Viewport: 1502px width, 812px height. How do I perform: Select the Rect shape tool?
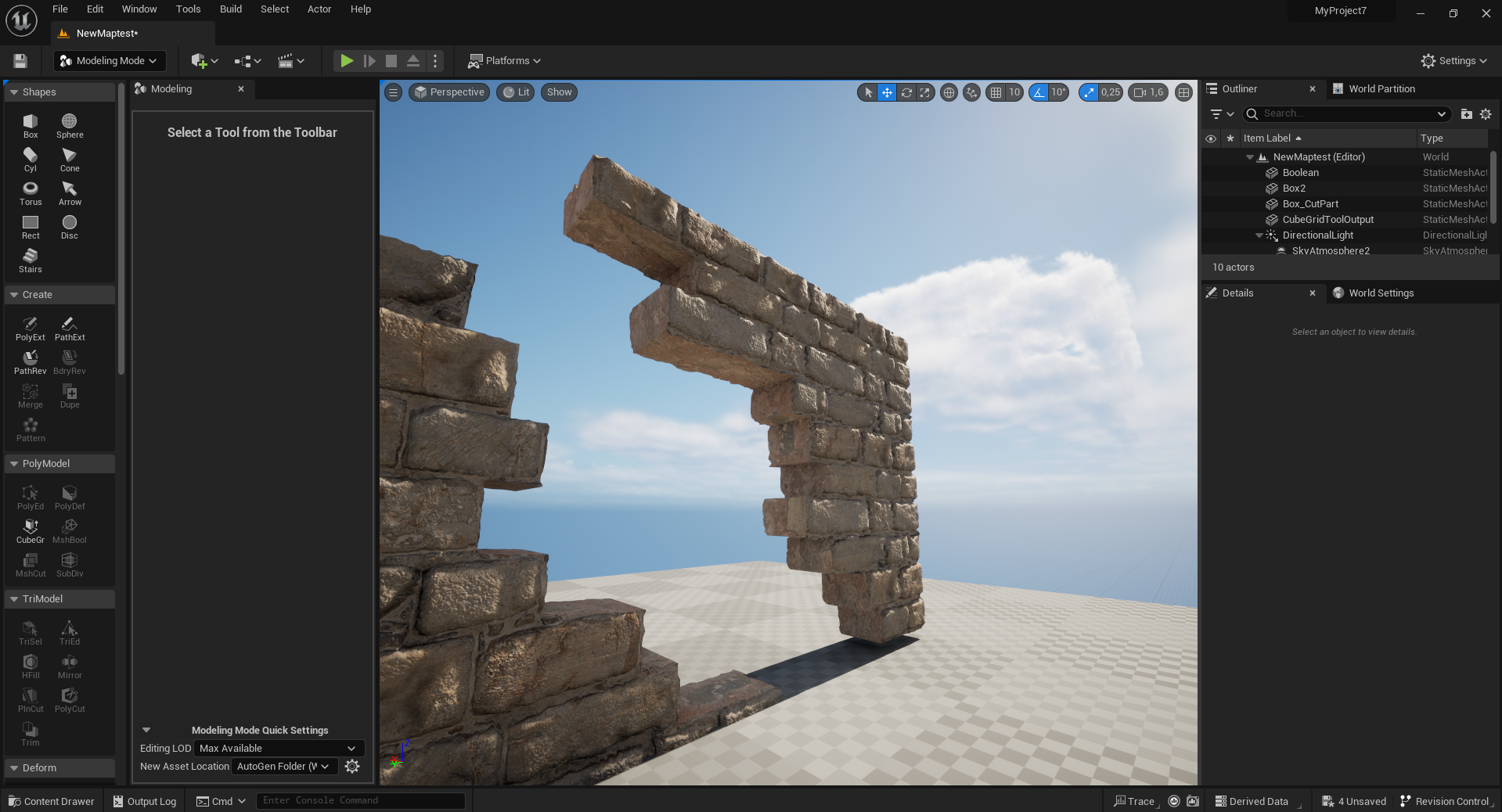31,227
